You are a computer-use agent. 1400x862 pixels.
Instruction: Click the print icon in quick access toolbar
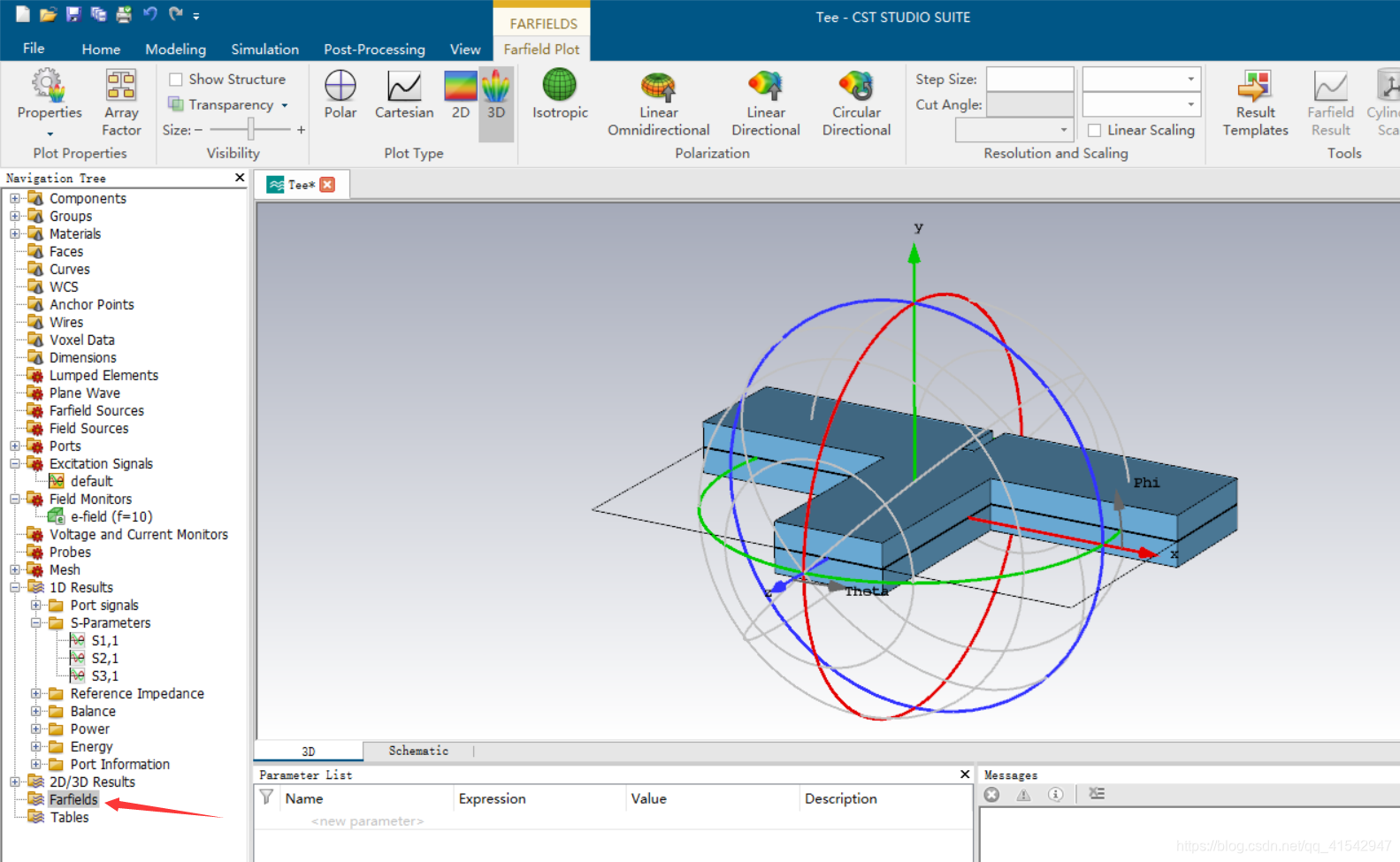(124, 14)
